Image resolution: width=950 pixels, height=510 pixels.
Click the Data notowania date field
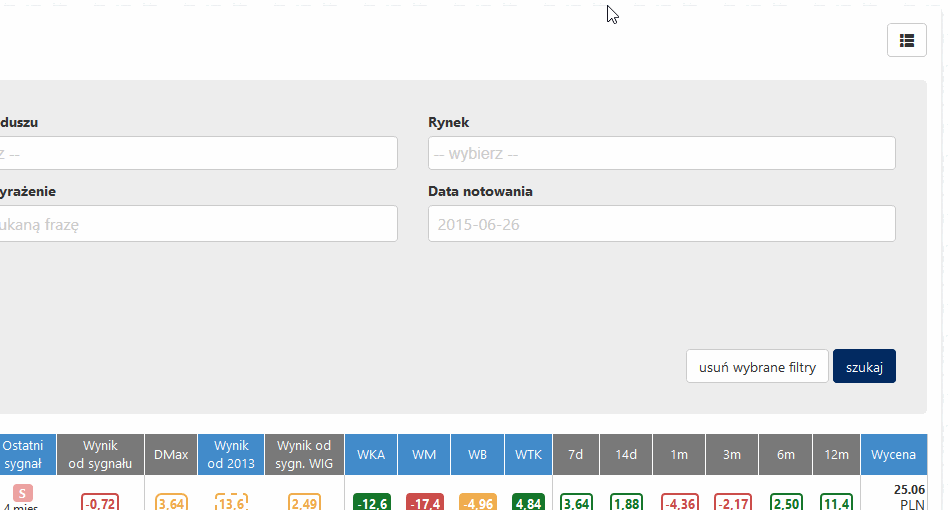[x=661, y=224]
